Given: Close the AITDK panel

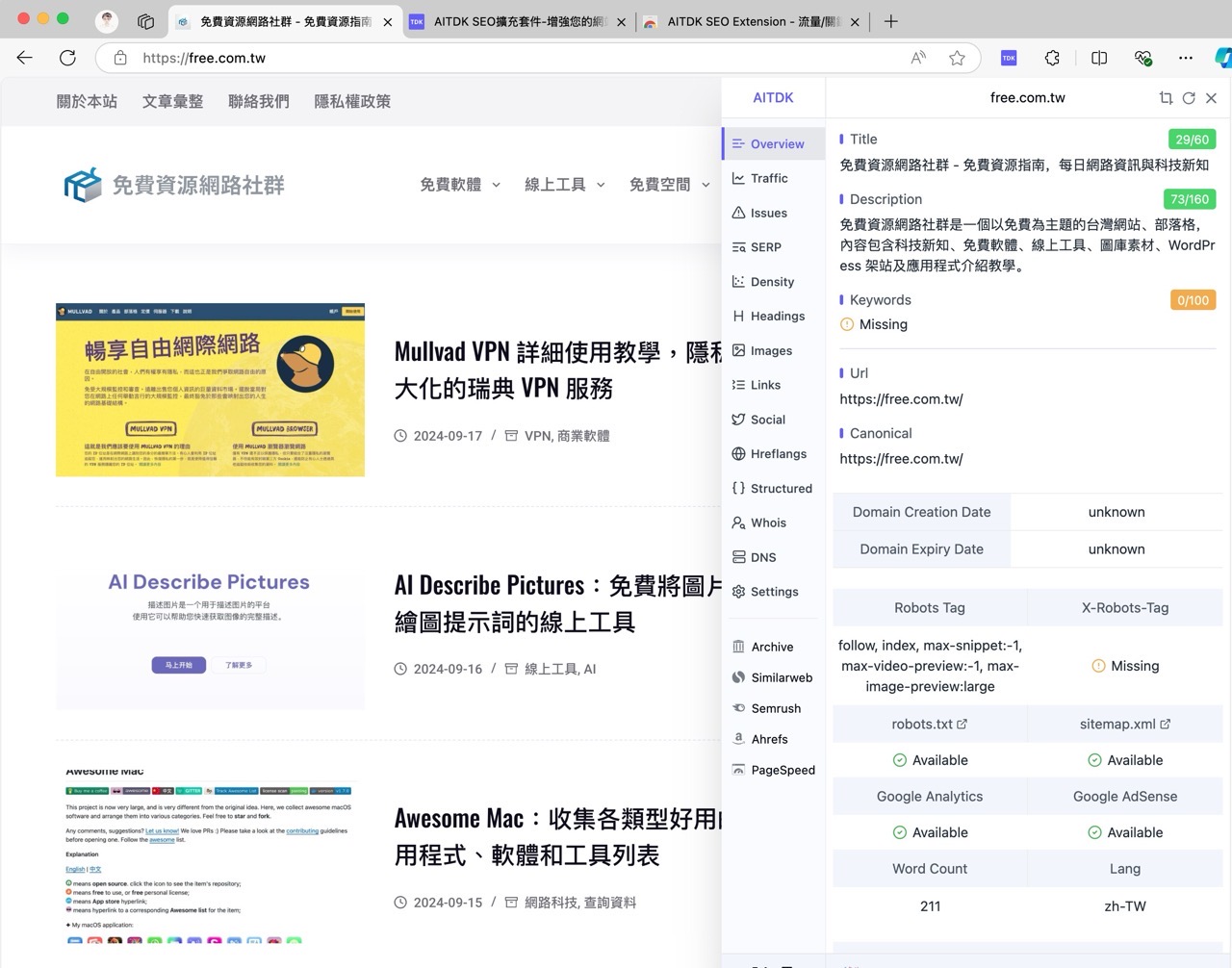Looking at the screenshot, I should coord(1212,98).
